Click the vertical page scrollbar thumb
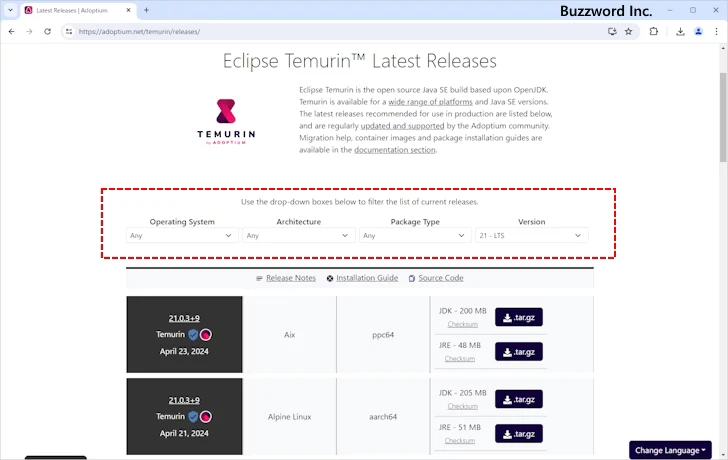Viewport: 728px width, 460px height. (723, 117)
